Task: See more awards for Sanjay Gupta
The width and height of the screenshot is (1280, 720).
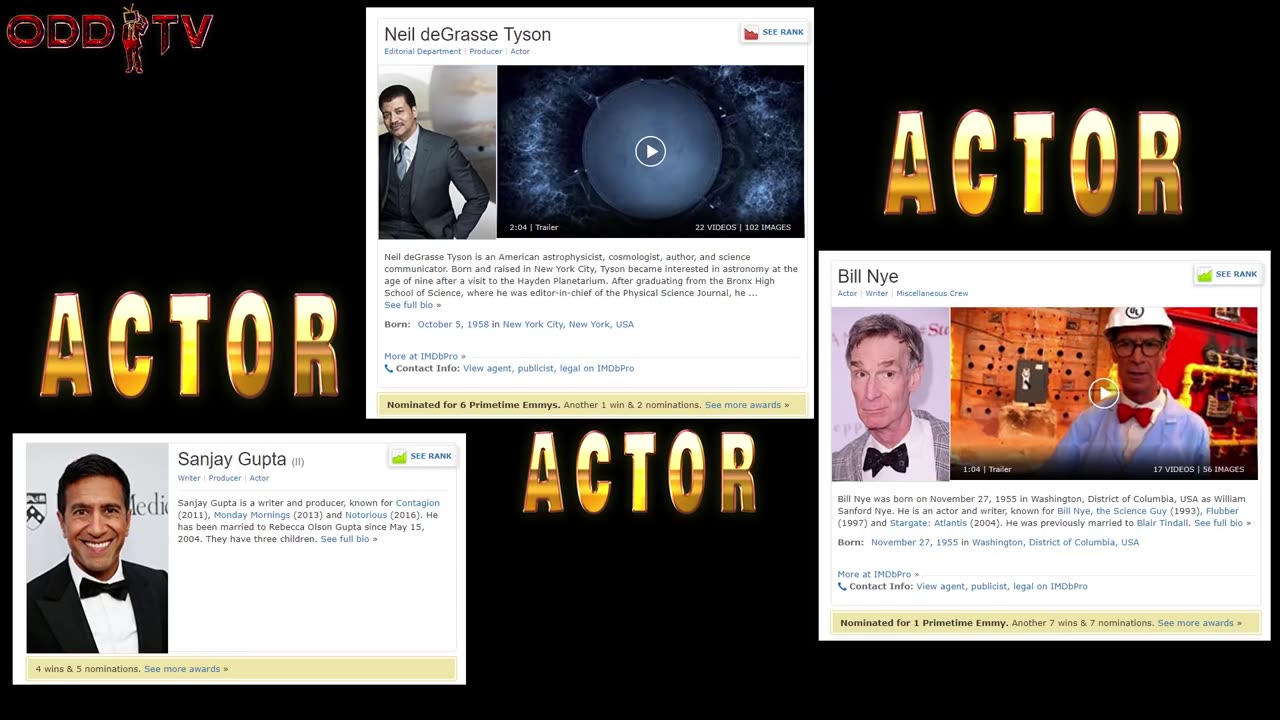Action: [186, 669]
